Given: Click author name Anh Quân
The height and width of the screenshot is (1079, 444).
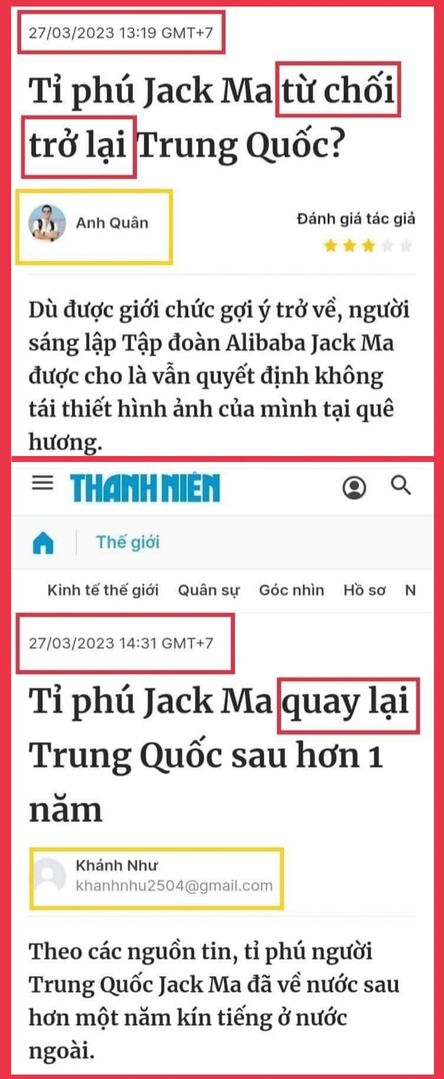Looking at the screenshot, I should 112,223.
